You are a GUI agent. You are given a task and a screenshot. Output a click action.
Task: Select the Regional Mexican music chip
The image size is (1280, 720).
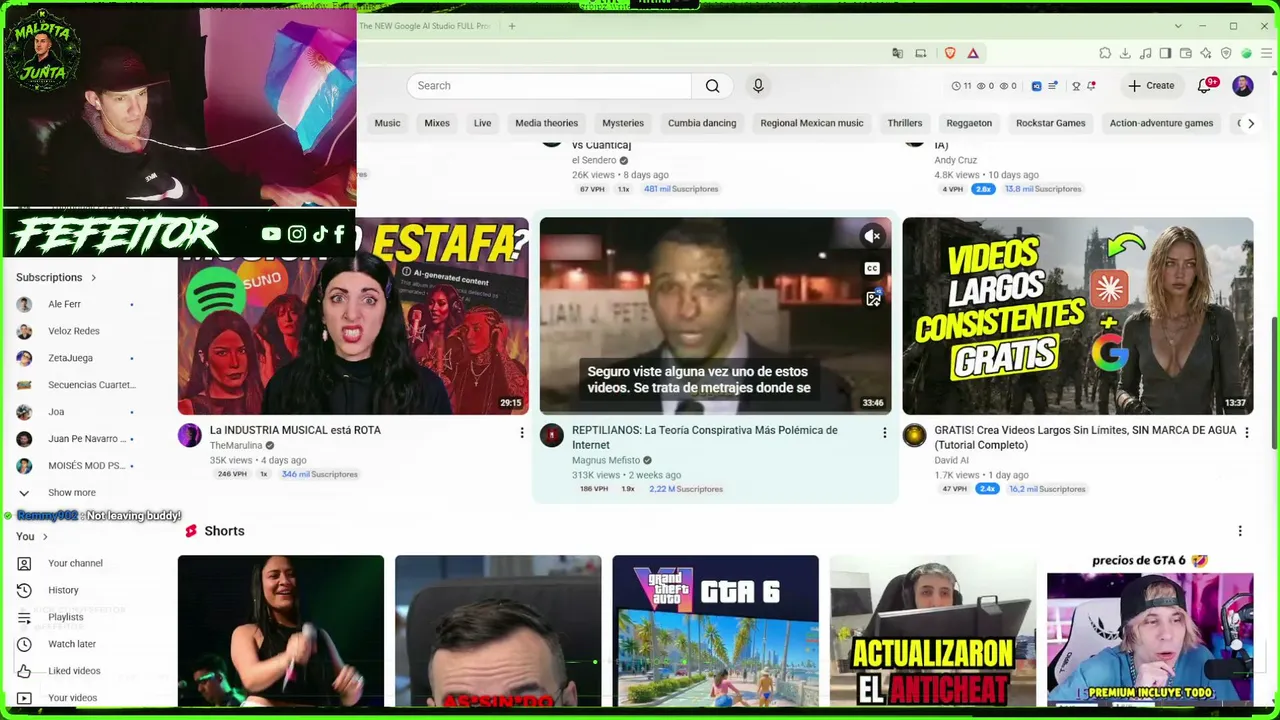812,123
